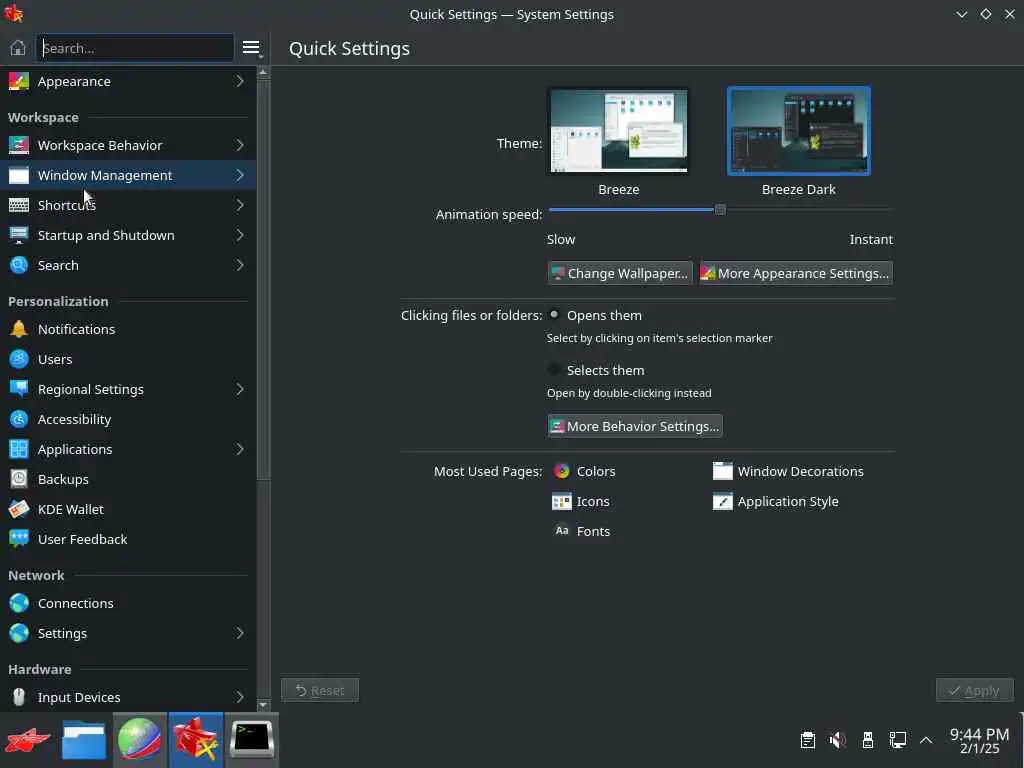The width and height of the screenshot is (1024, 768).
Task: Open the Connections settings entry
Action: (x=128, y=603)
